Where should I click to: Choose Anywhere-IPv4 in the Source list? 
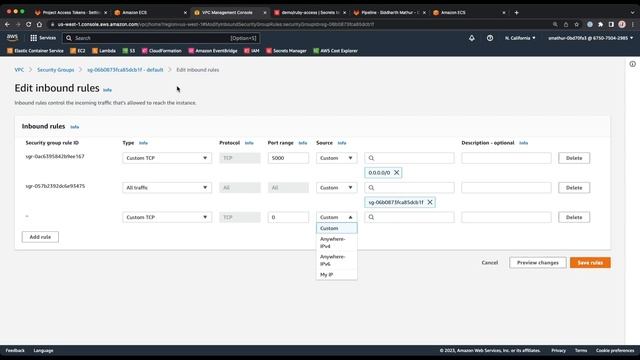(x=336, y=242)
